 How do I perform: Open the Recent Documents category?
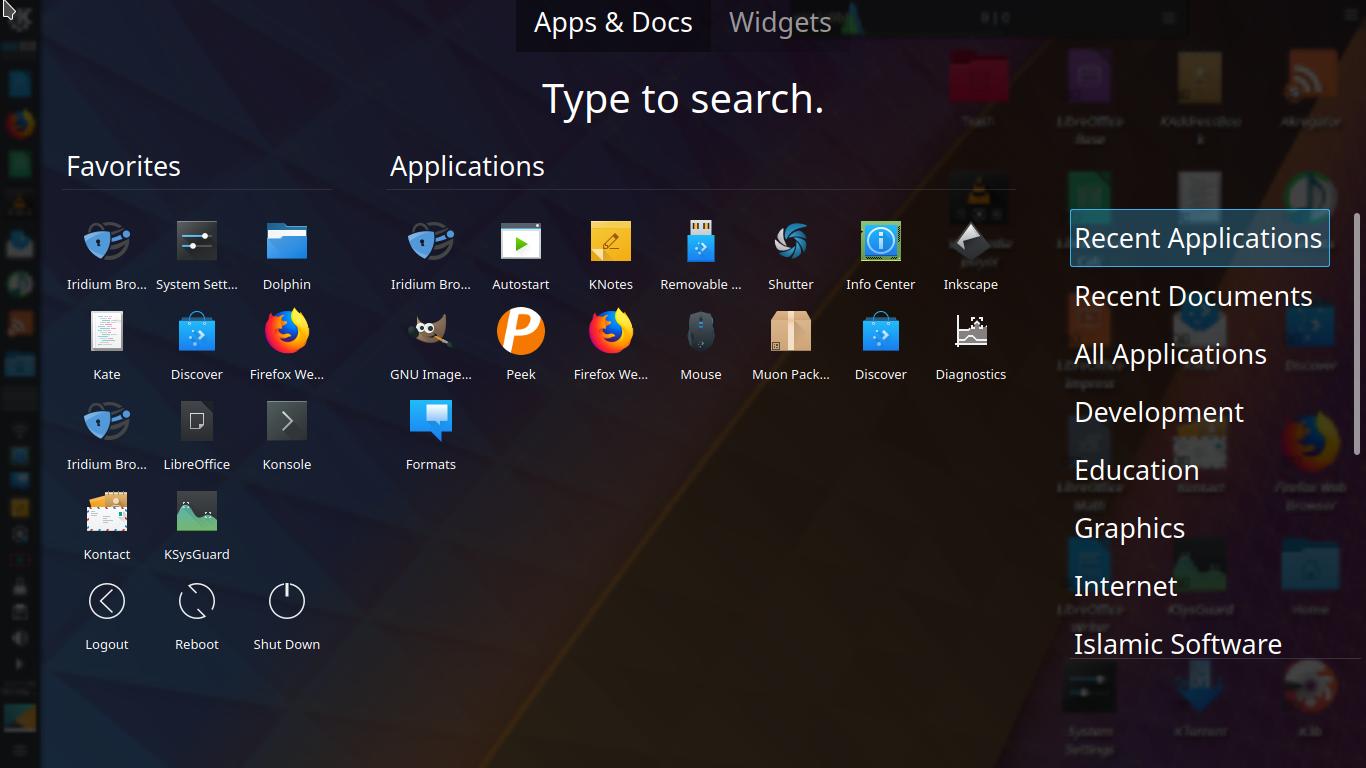(x=1193, y=295)
